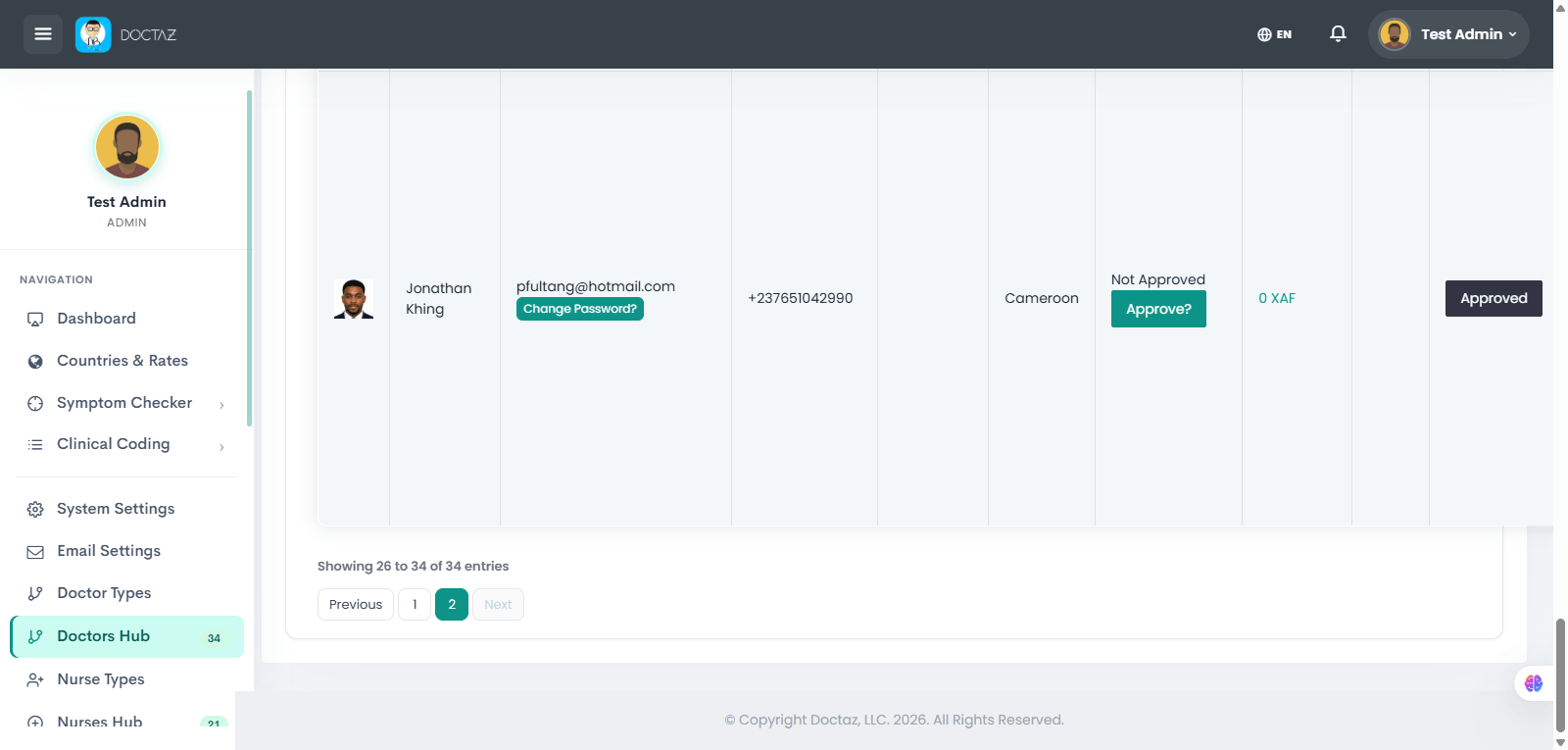
Task: Open the EN language selector
Action: coord(1274,34)
